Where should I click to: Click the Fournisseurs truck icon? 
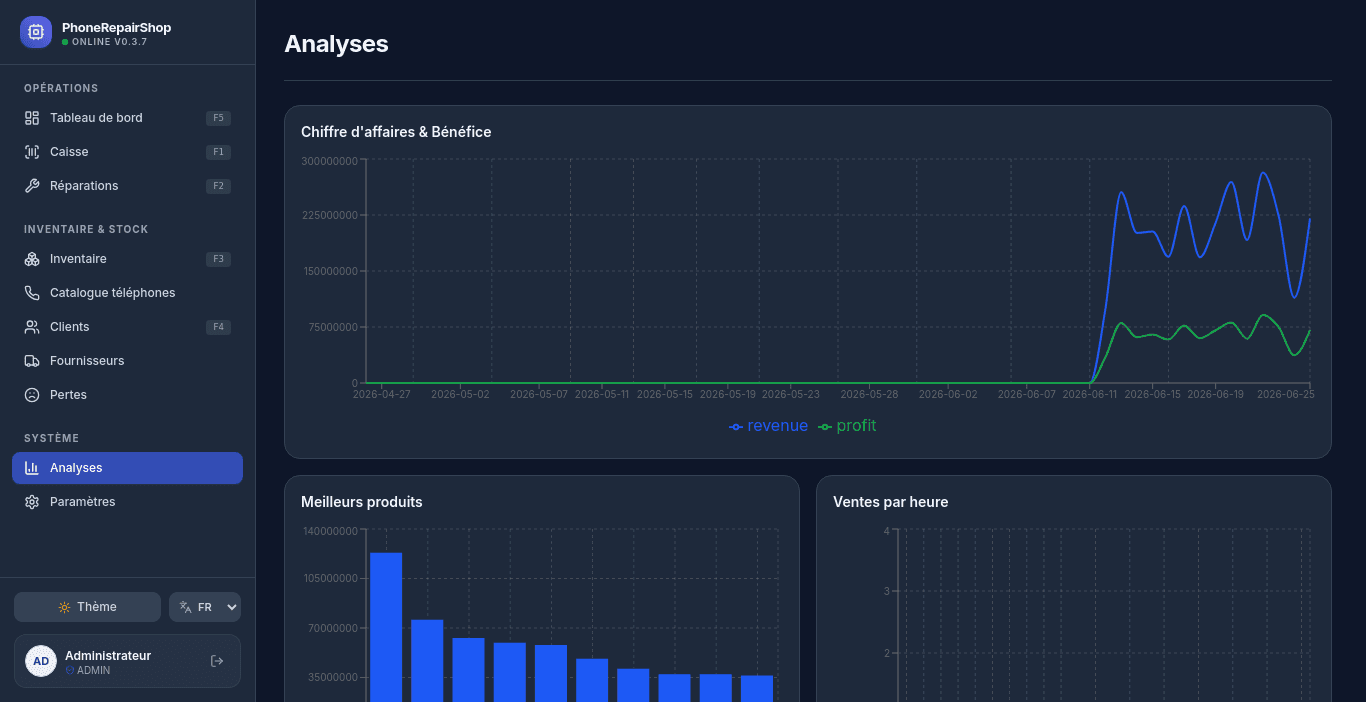[32, 361]
